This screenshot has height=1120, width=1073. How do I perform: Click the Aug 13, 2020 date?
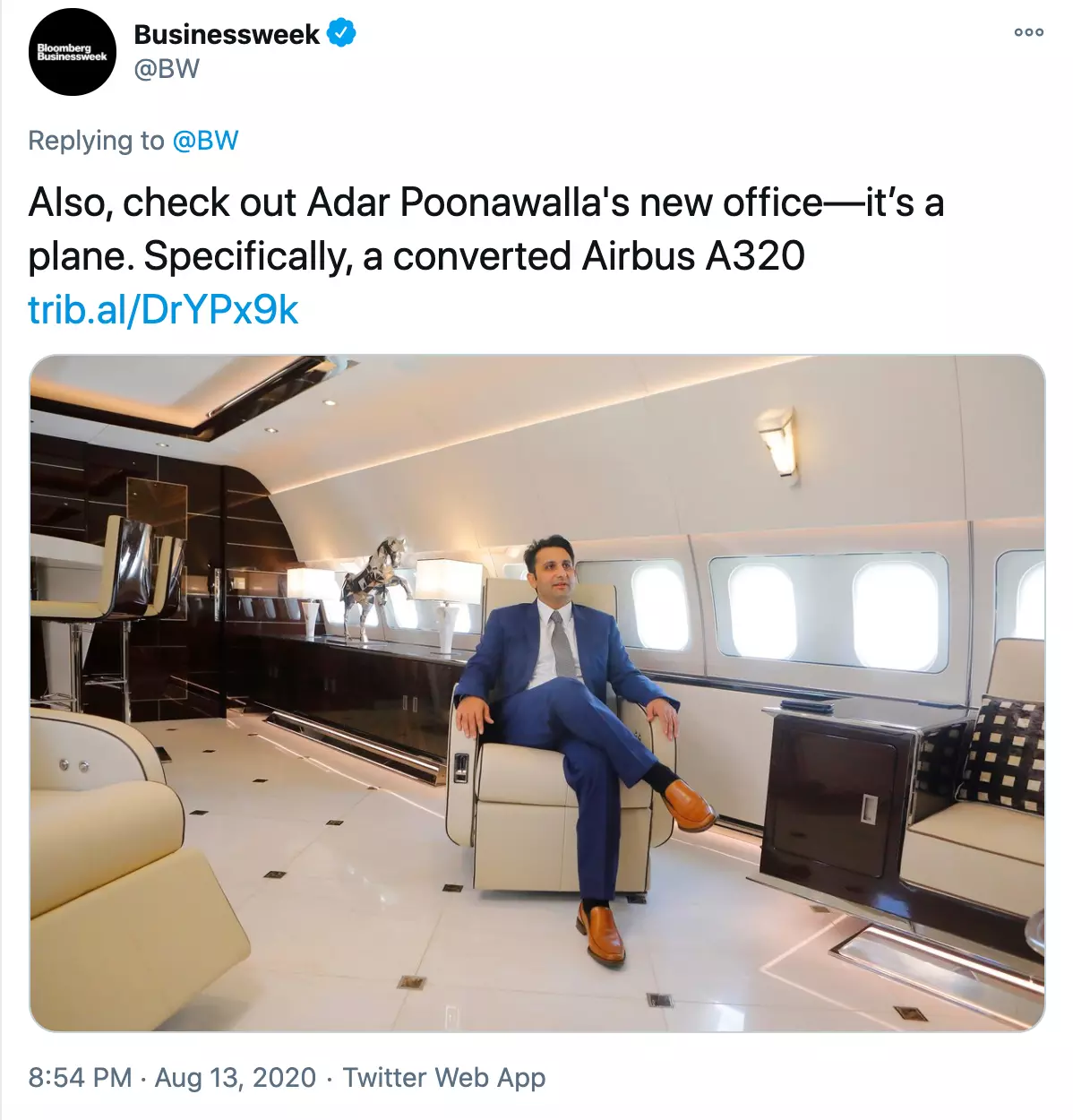point(236,1077)
